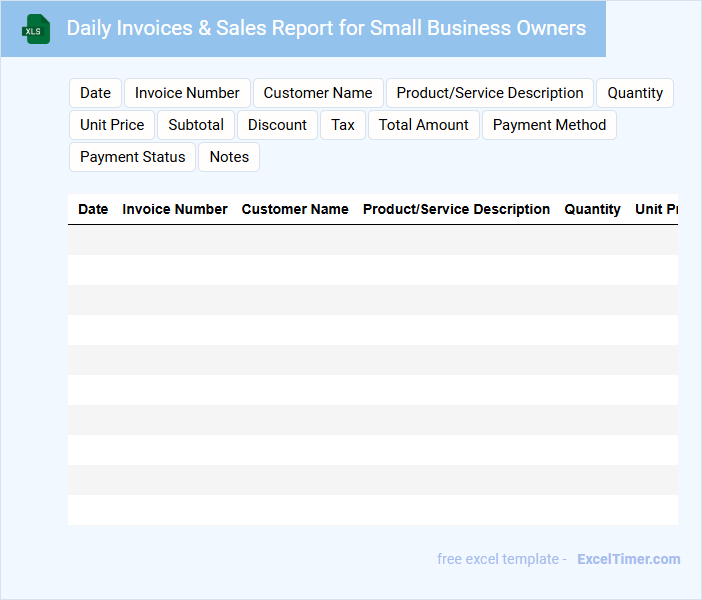This screenshot has height=600, width=702.
Task: Choose the Discount tag
Action: (x=277, y=125)
